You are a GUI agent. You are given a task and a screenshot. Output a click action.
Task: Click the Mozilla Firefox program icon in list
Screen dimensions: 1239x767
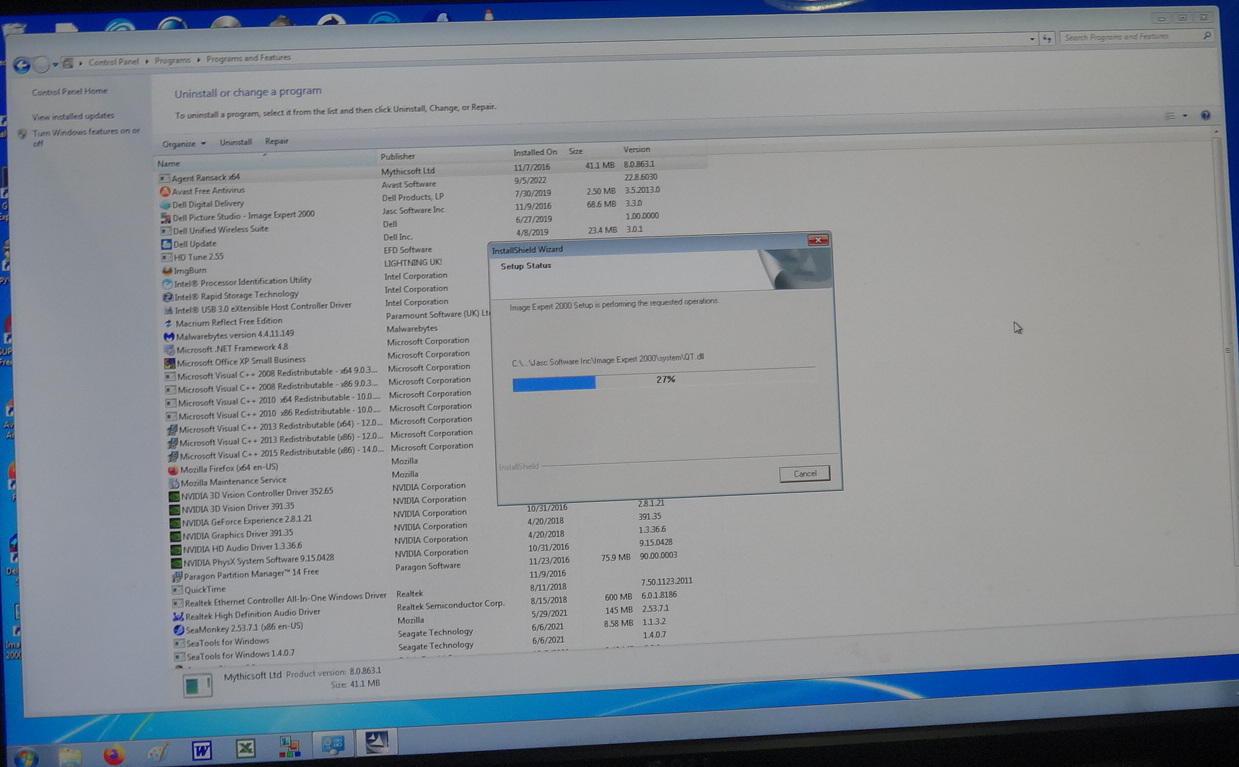click(173, 469)
